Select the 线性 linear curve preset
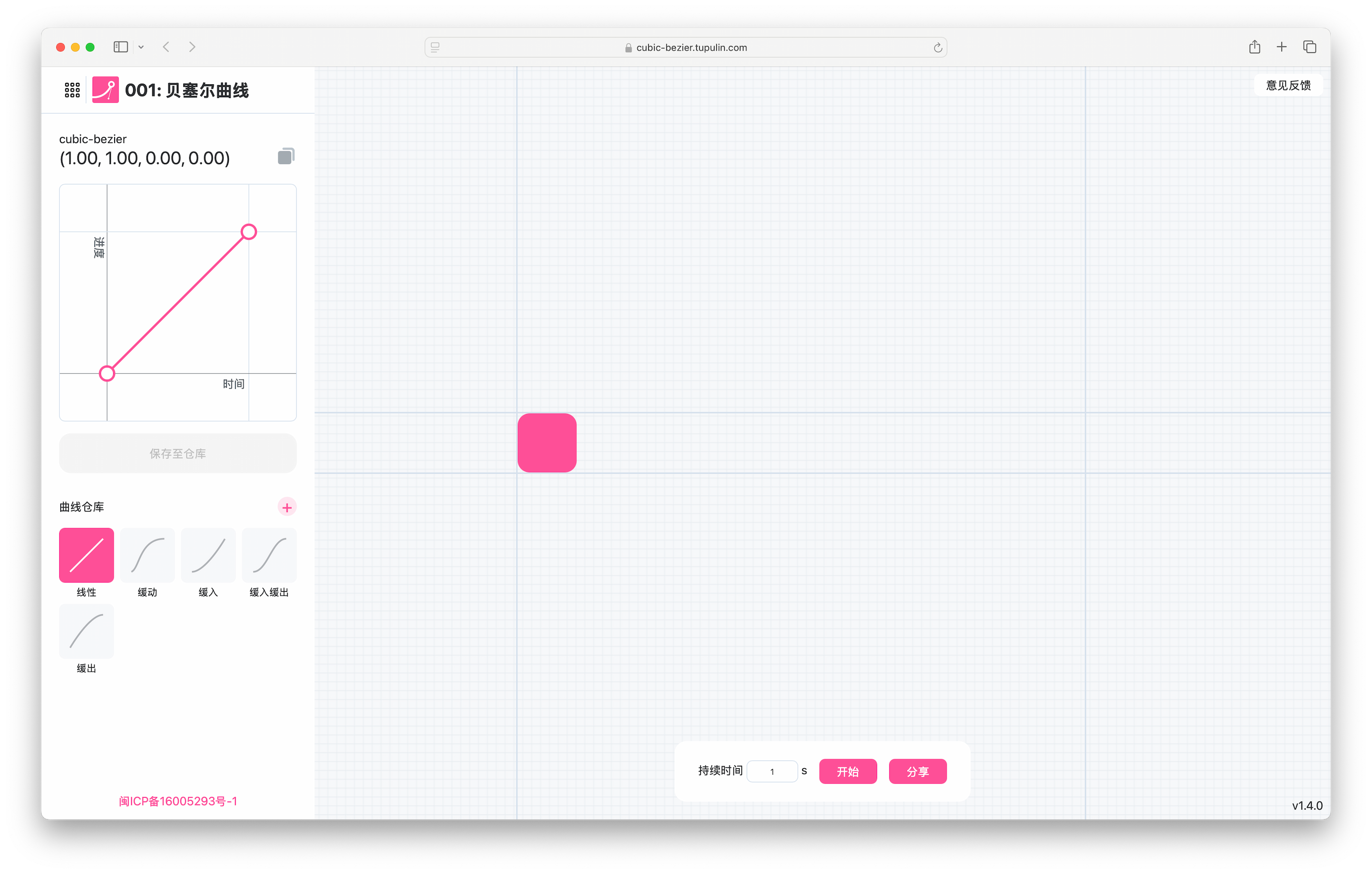This screenshot has height=874, width=1372. [87, 556]
